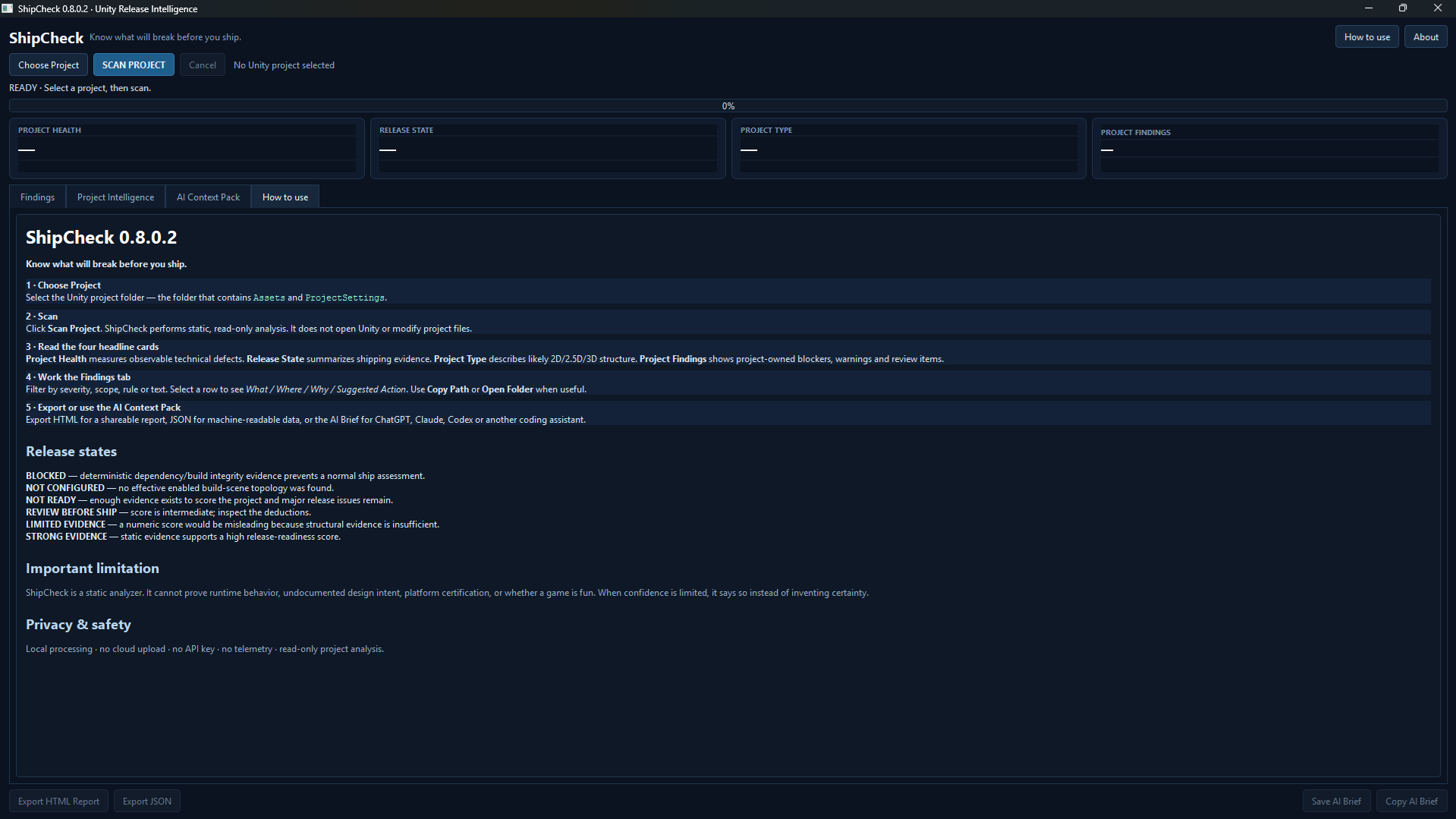Click the 'No Unity project selected' label
This screenshot has height=819, width=1456.
pos(284,65)
